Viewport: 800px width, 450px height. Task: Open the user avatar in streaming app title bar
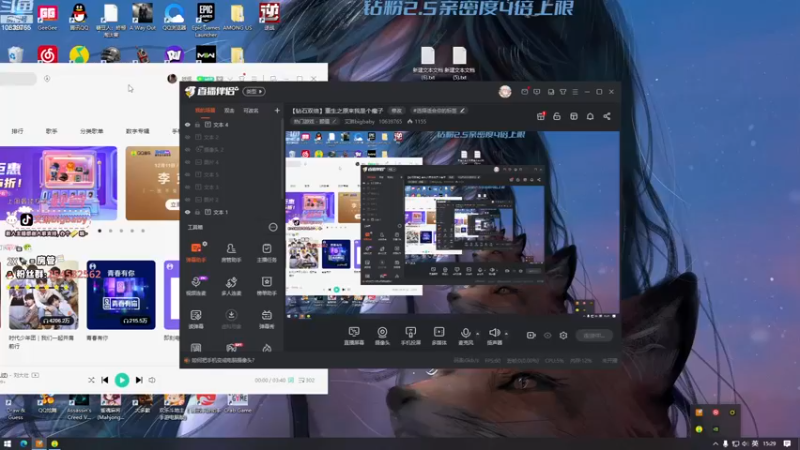[505, 91]
